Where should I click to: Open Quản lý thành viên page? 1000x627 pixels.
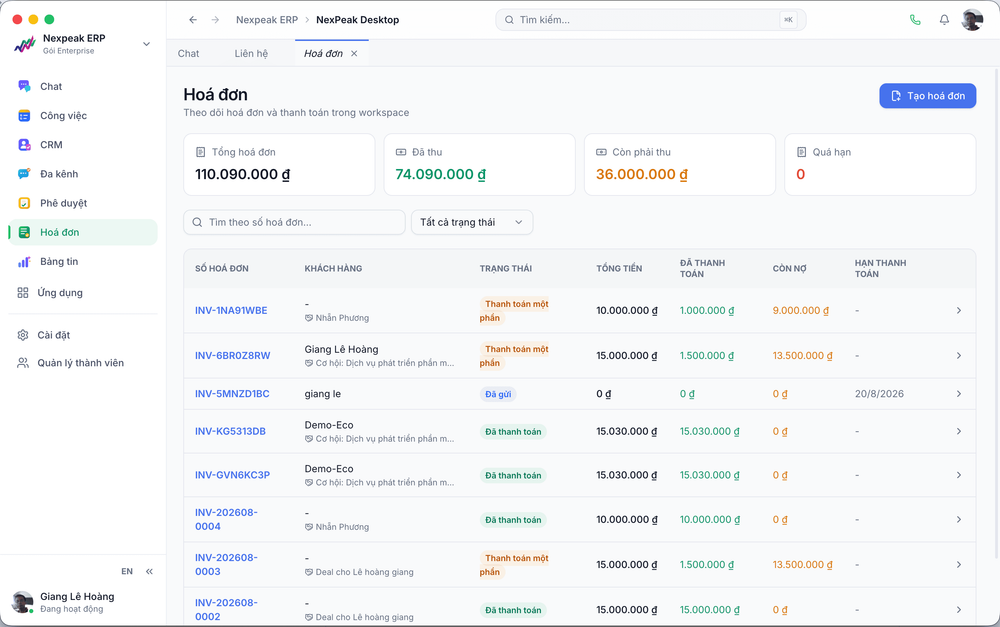83,363
